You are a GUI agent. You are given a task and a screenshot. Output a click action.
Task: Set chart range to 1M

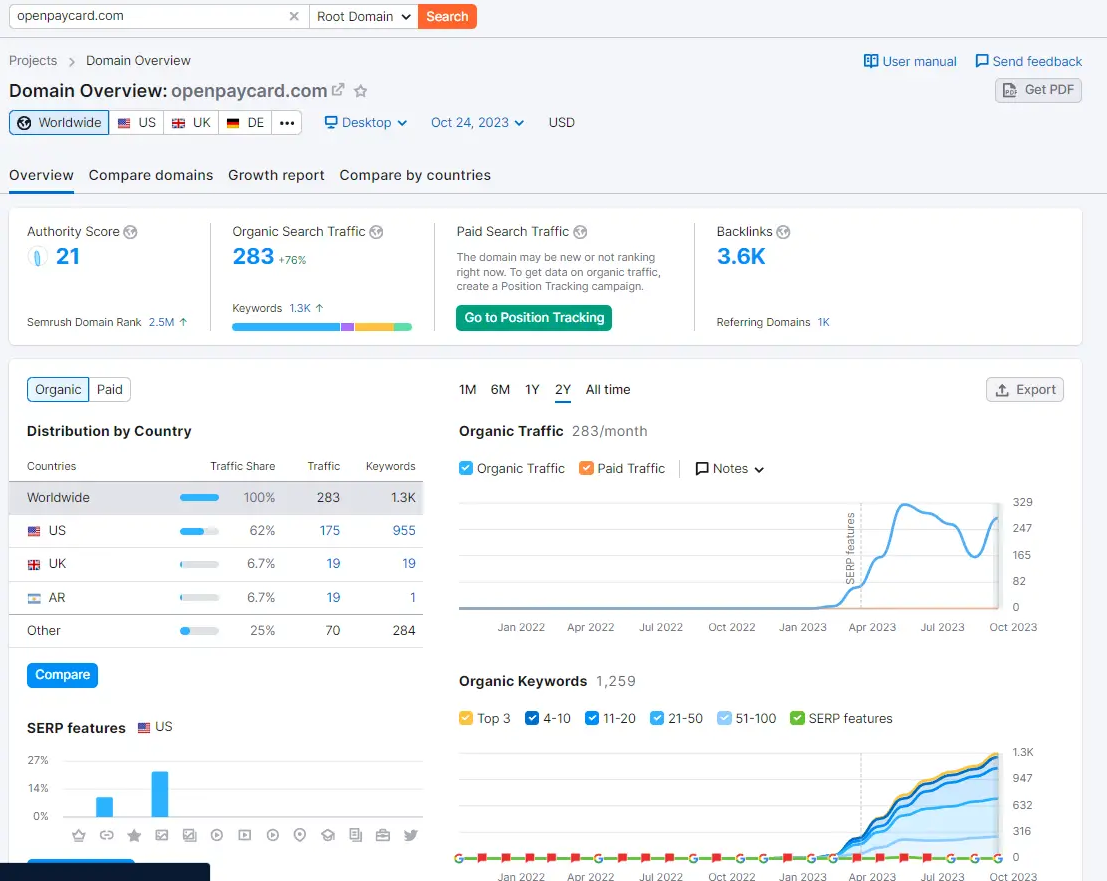tap(467, 390)
